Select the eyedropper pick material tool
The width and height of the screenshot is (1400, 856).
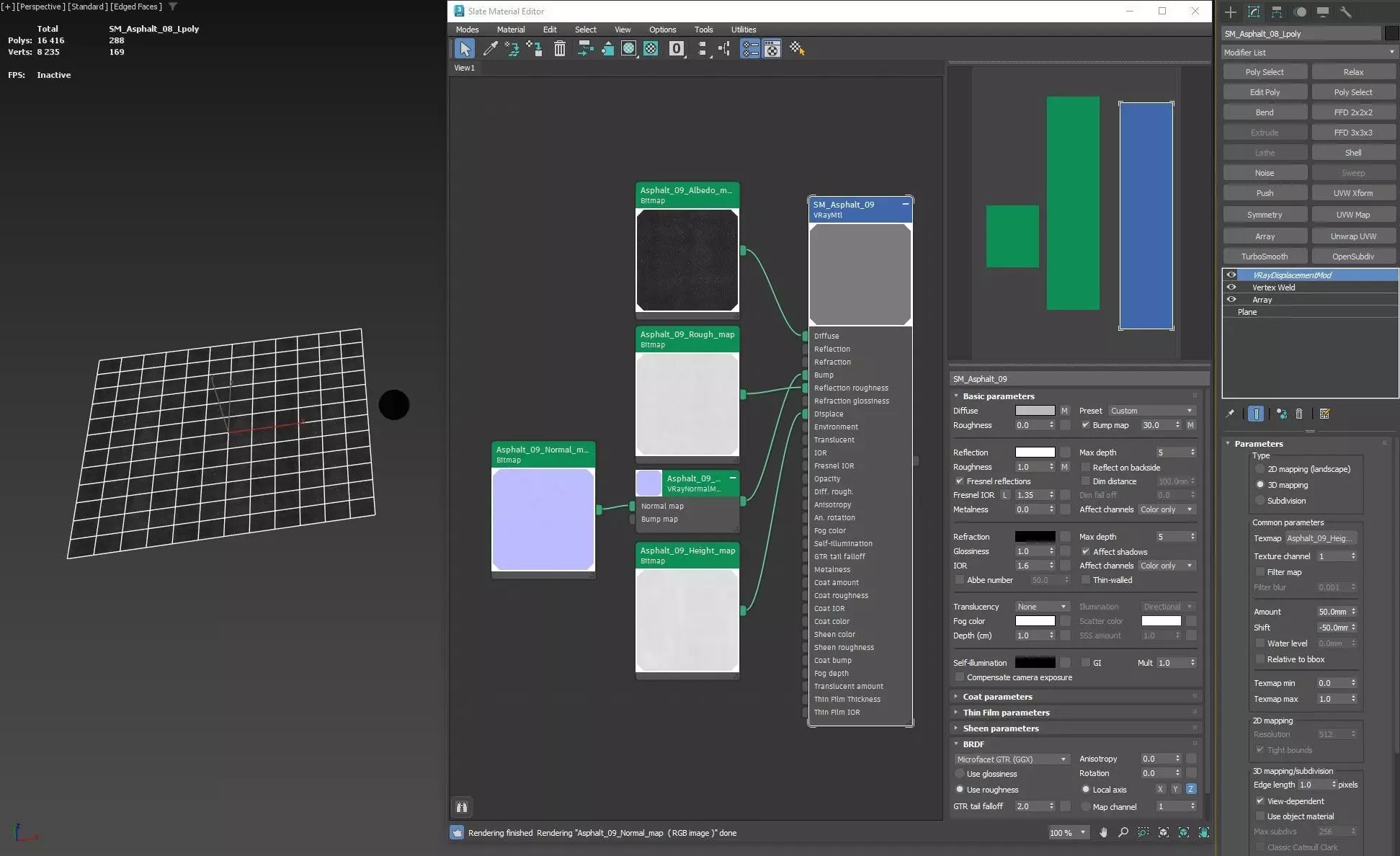pos(490,48)
